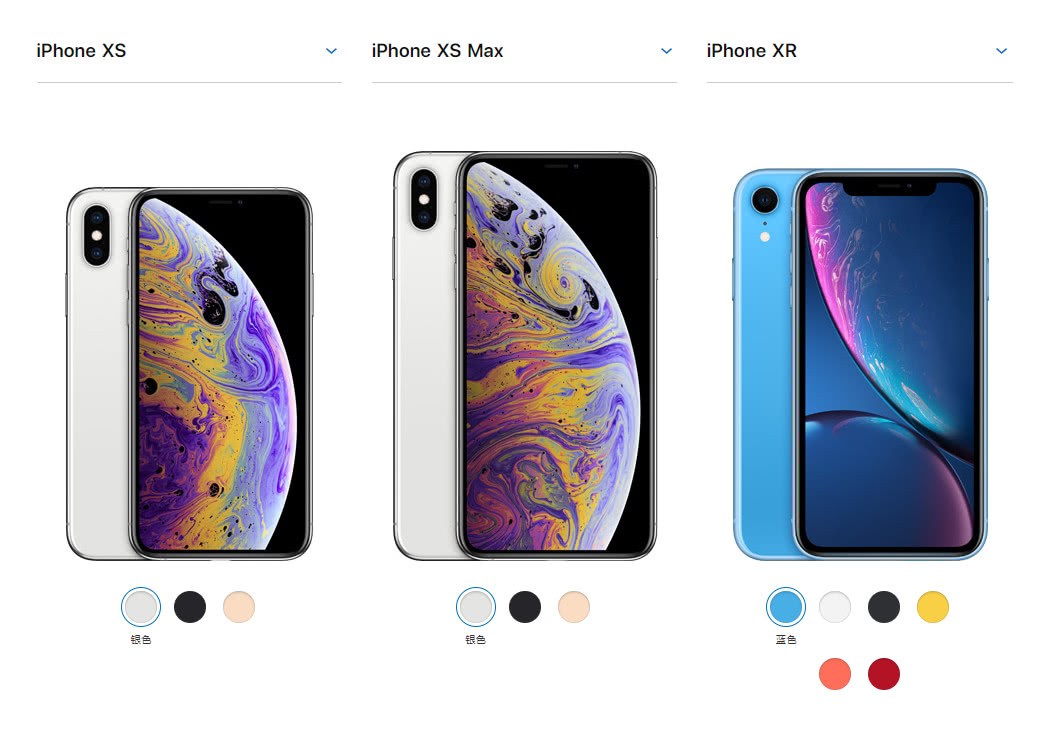Click the iPhone XS Max title text
1055x729 pixels.
click(x=437, y=51)
